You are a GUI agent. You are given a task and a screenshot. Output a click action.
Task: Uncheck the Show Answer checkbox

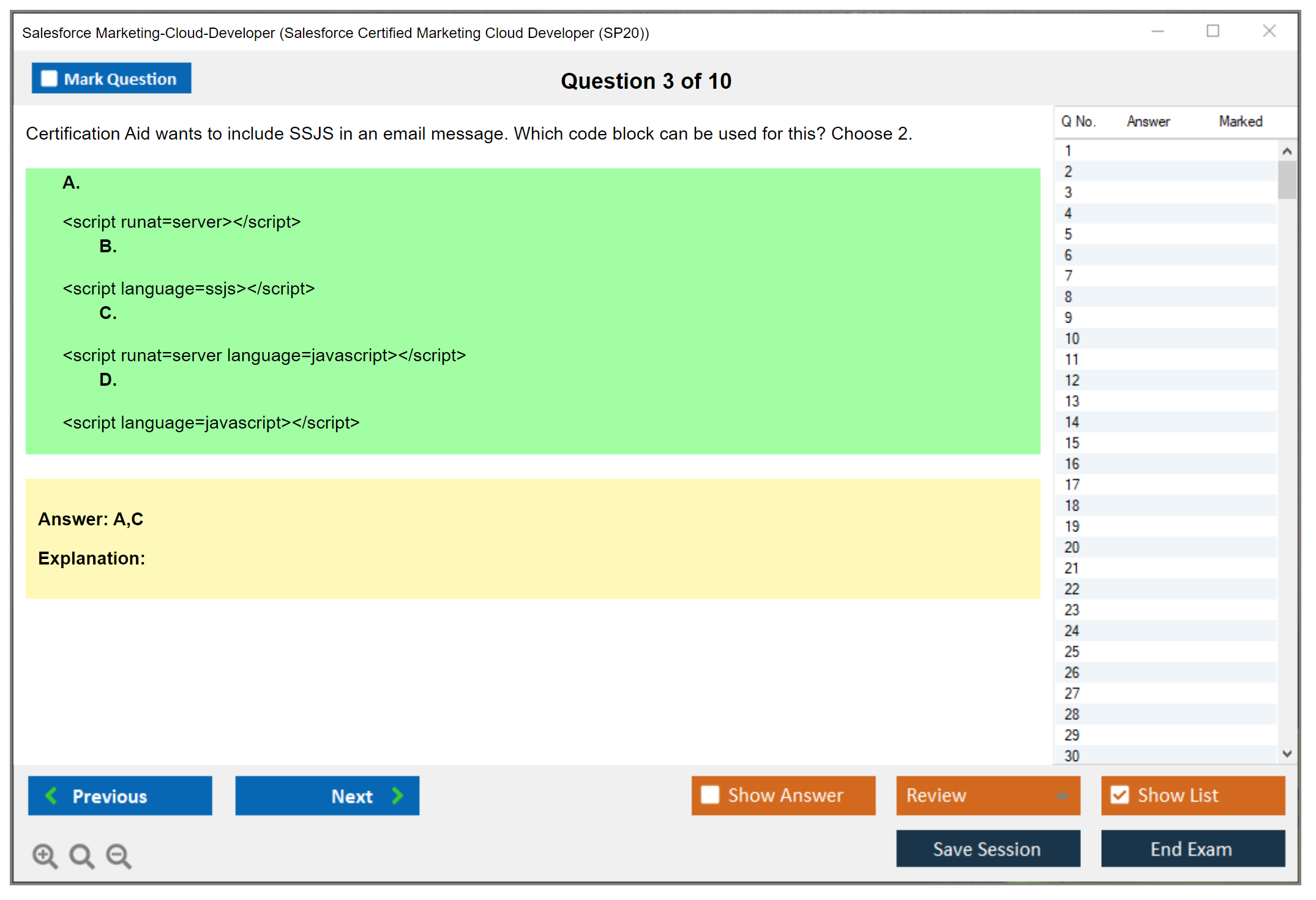click(710, 795)
